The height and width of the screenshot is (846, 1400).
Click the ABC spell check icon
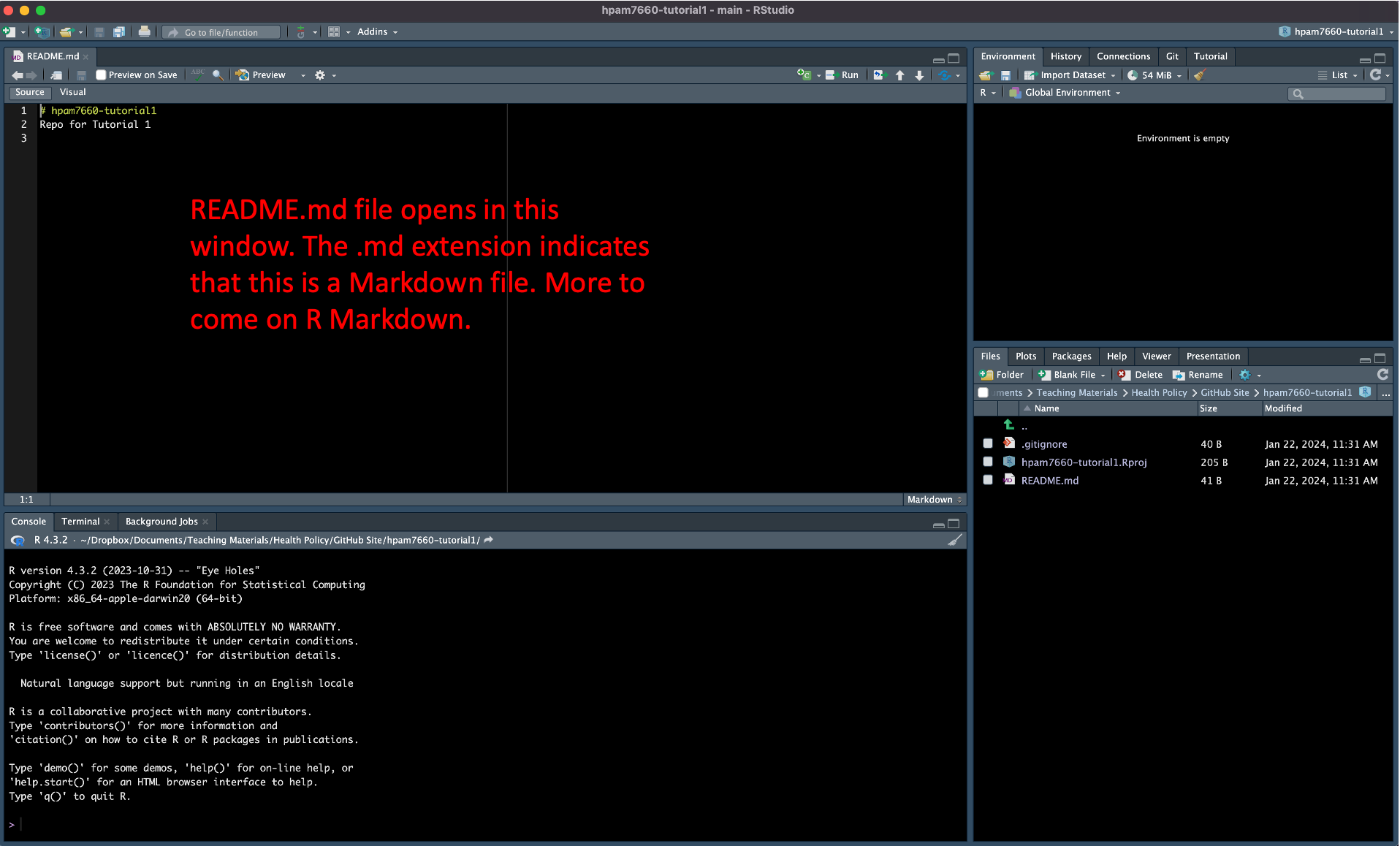(198, 75)
